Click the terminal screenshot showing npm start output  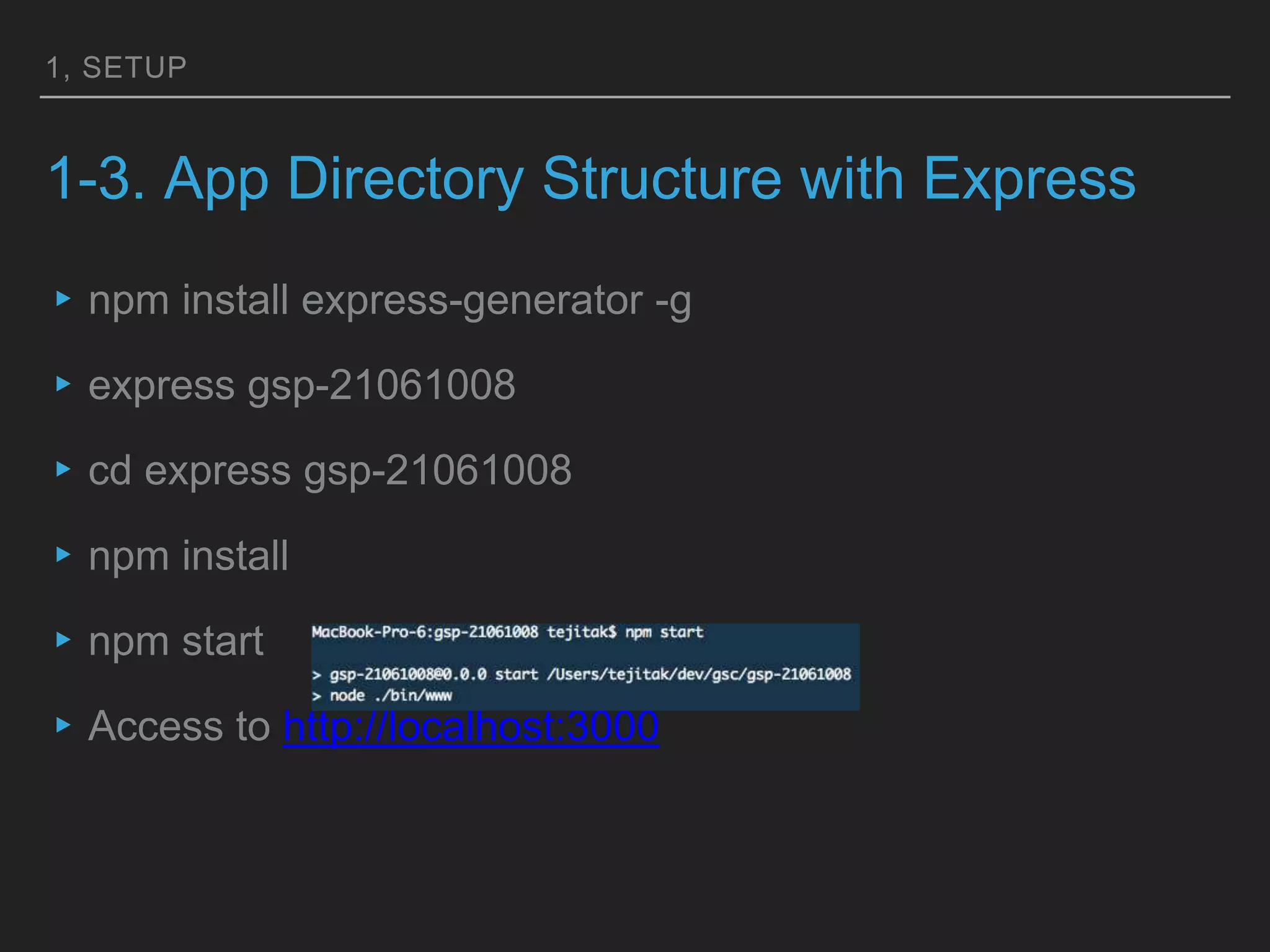(585, 666)
